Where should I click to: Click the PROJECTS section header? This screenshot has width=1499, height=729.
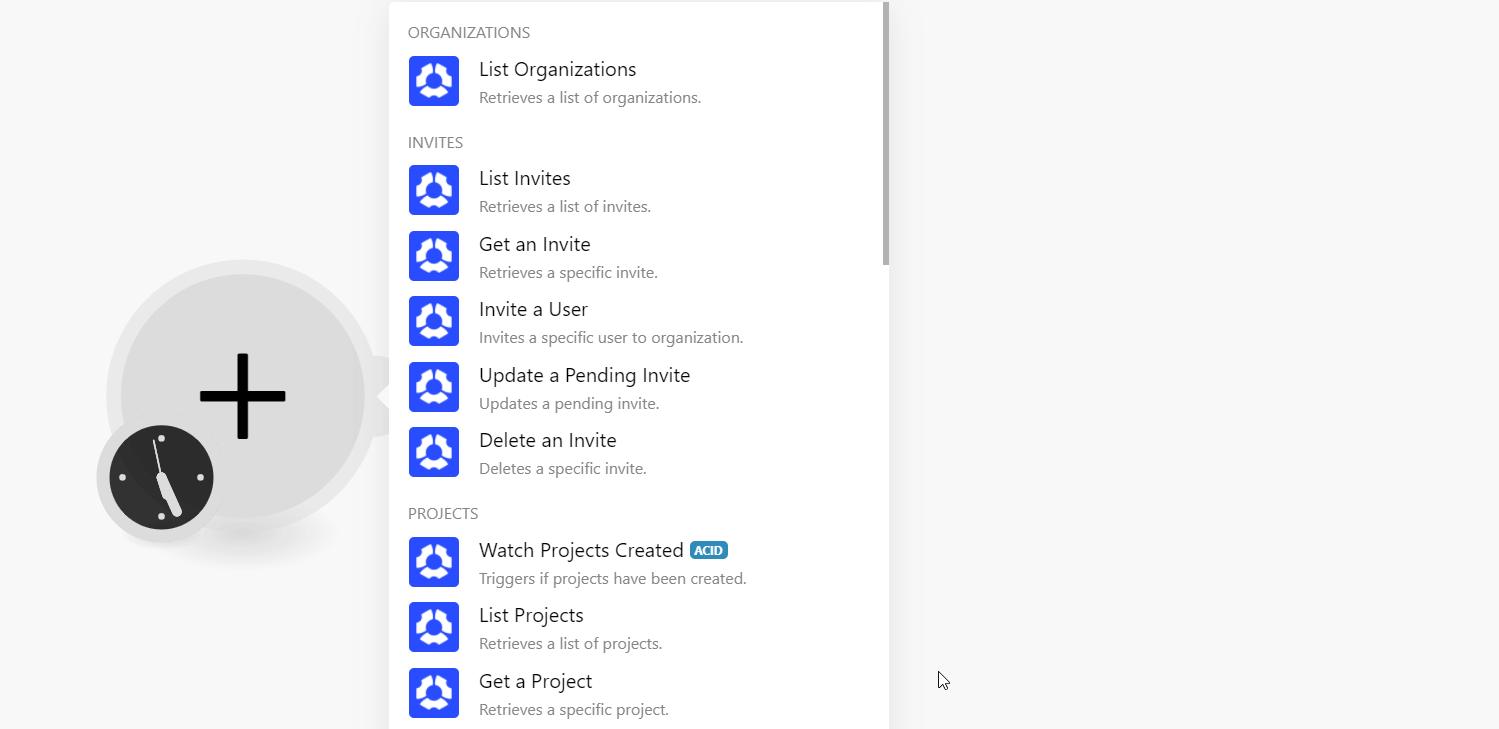(x=443, y=513)
